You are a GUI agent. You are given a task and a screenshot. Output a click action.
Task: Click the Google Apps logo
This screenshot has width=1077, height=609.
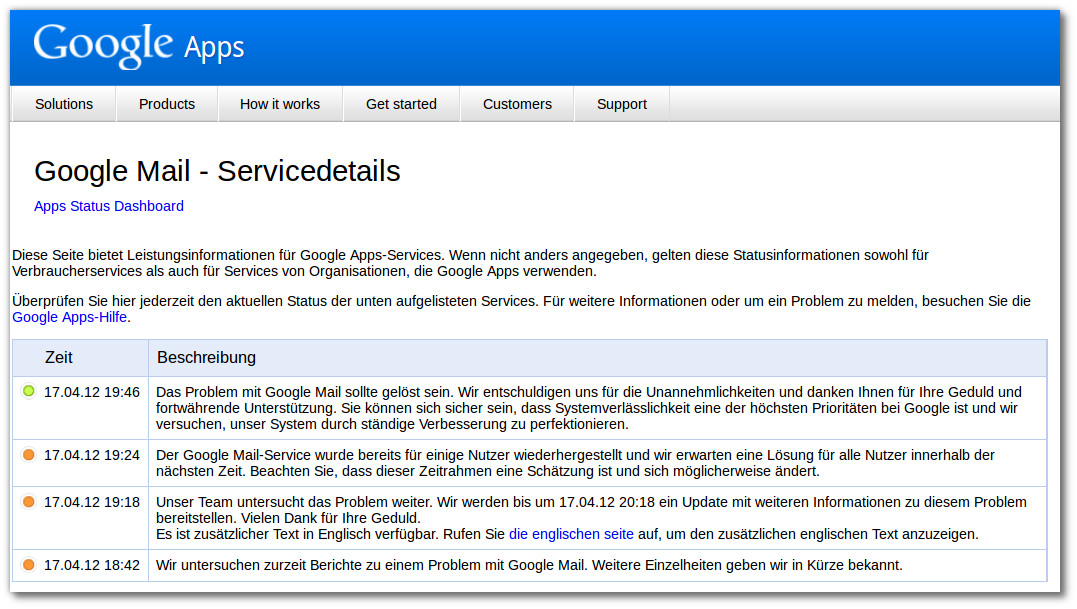pos(139,45)
